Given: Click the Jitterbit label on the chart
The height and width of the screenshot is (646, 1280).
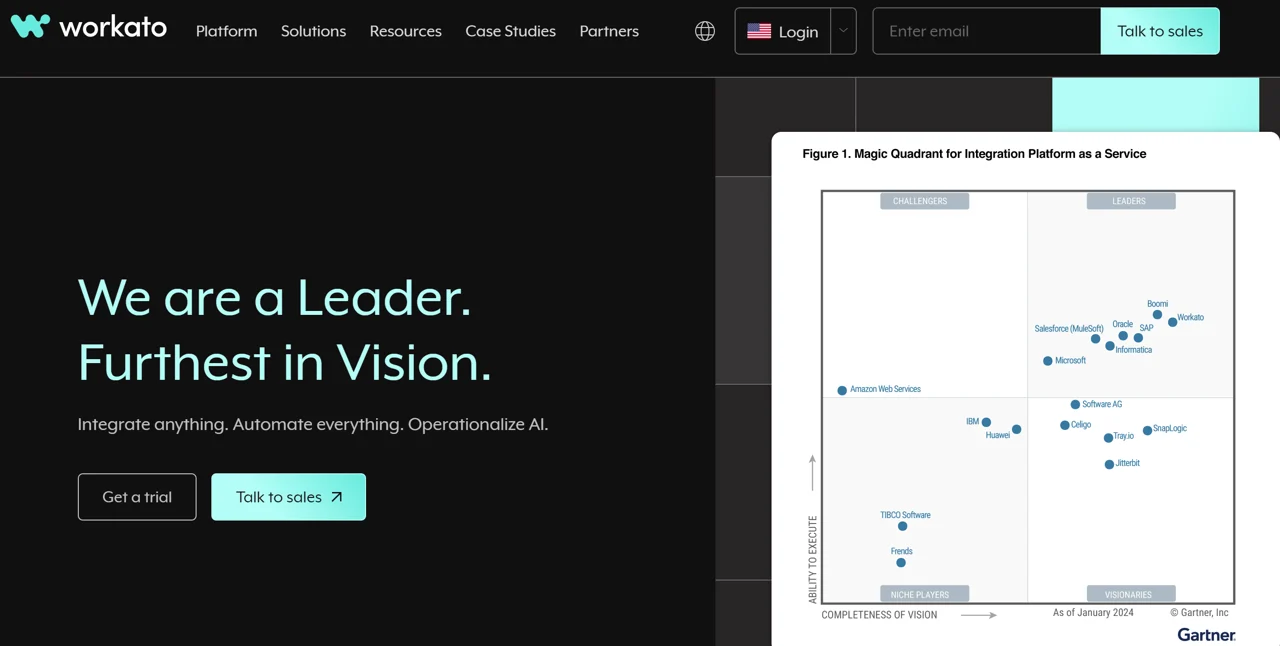Looking at the screenshot, I should point(1127,463).
